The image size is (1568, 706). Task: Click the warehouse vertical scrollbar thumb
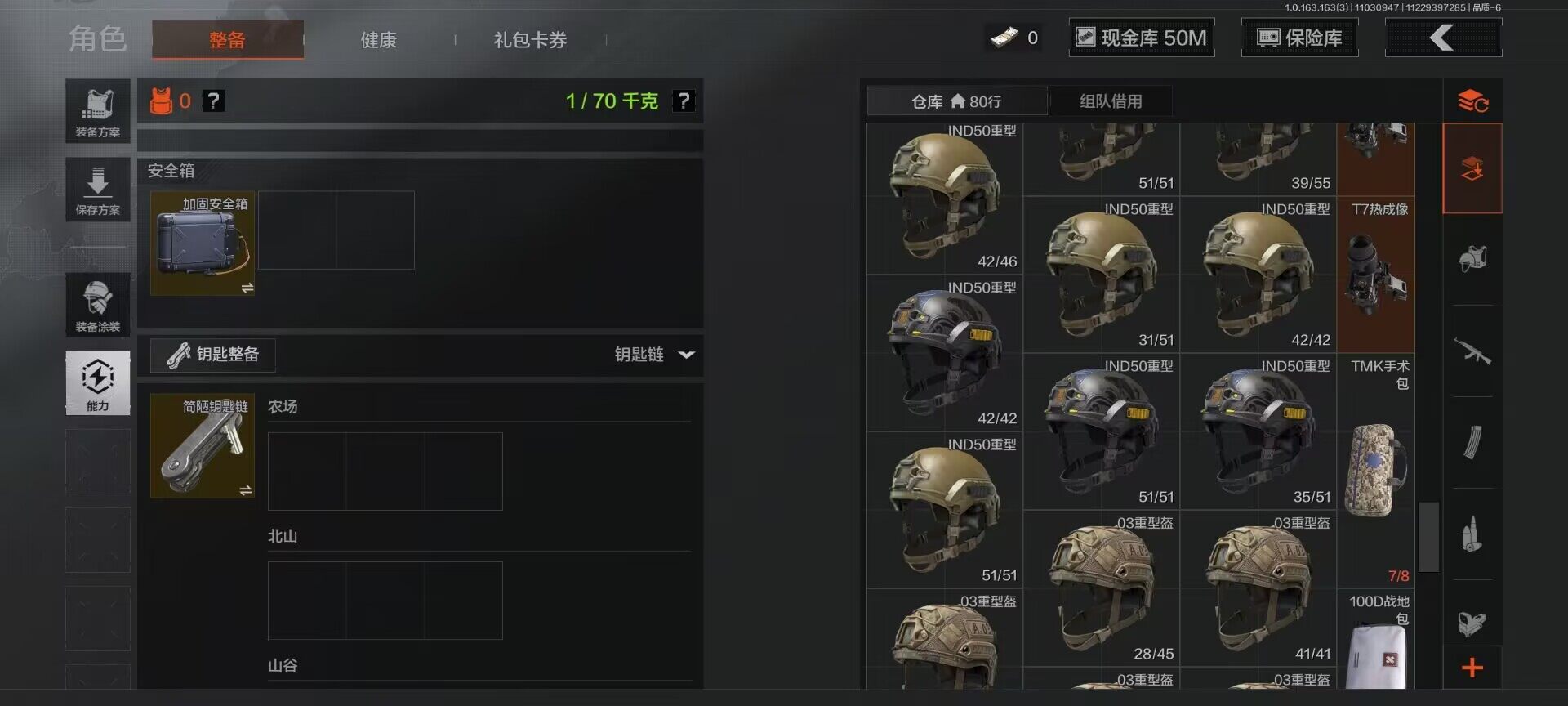1428,537
